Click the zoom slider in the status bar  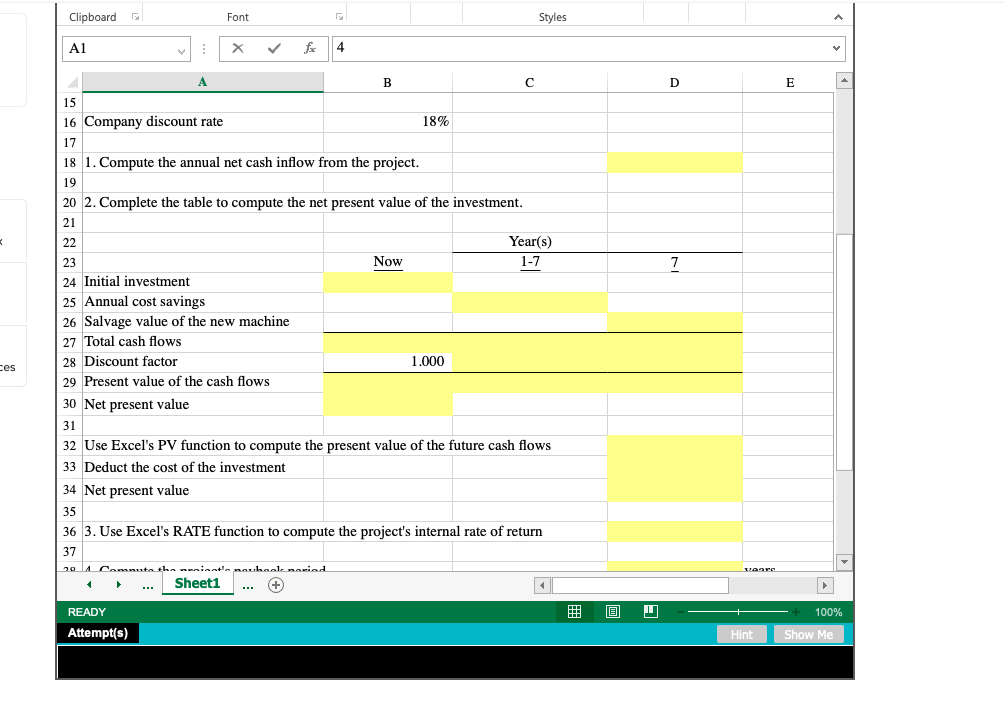[736, 611]
